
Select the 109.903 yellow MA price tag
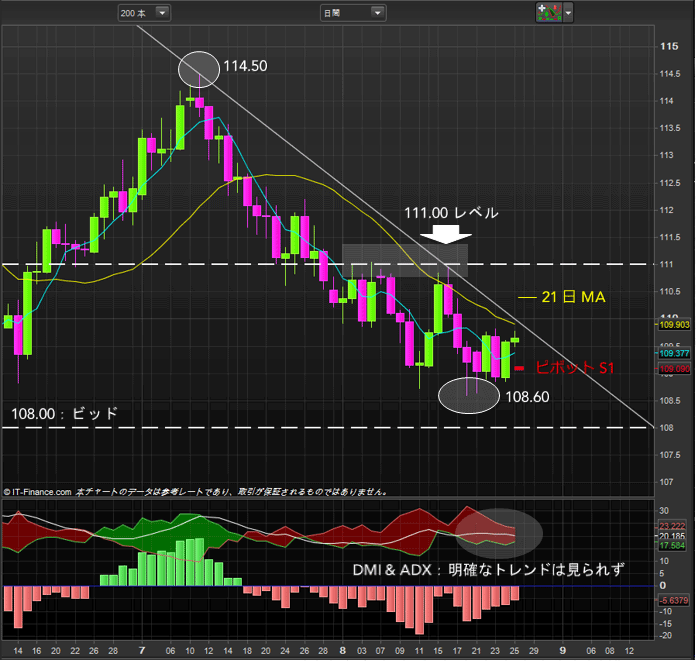674,325
